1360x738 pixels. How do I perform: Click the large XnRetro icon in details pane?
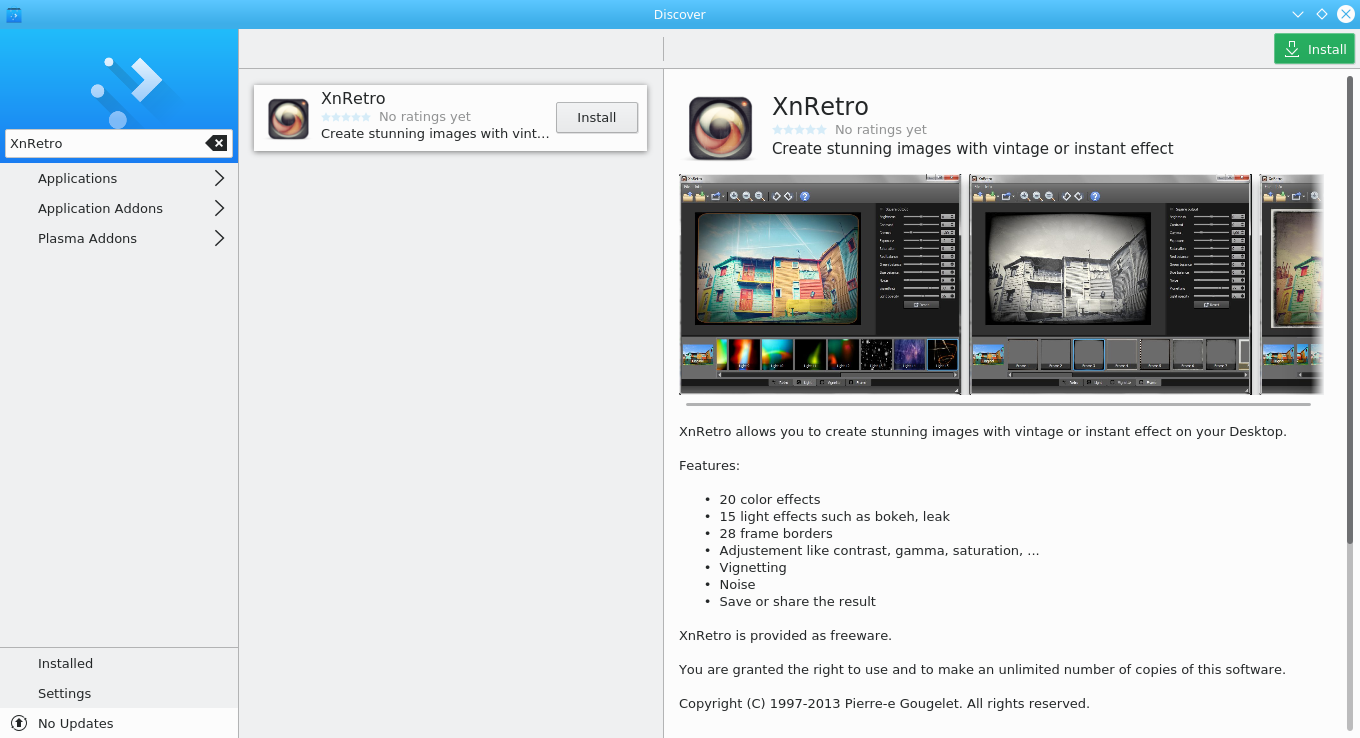[720, 128]
